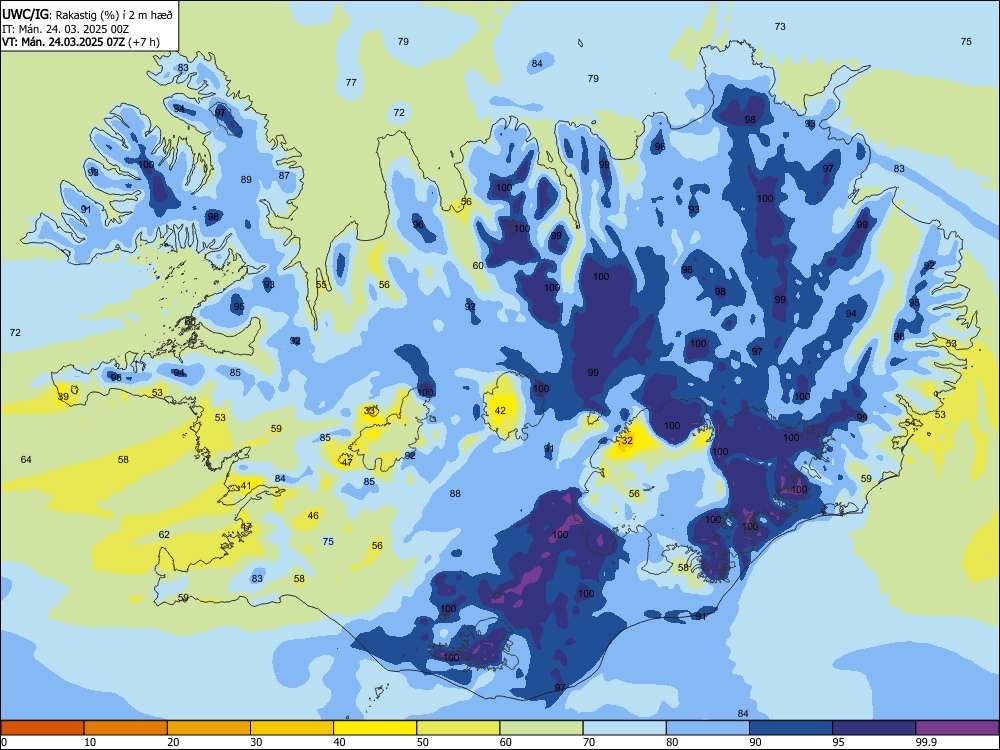Click the map value '32' in the central yellow area
Screen dimensions: 1000x750
627,441
